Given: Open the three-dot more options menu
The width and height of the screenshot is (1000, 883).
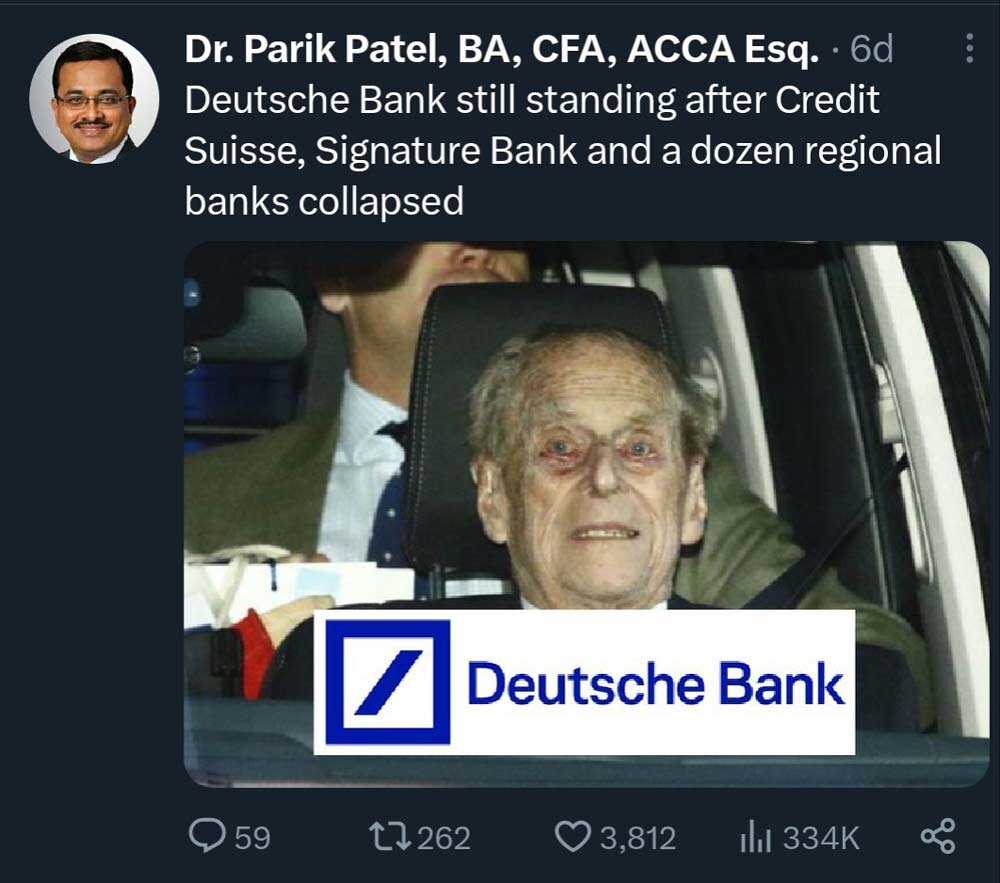Looking at the screenshot, I should [x=968, y=49].
